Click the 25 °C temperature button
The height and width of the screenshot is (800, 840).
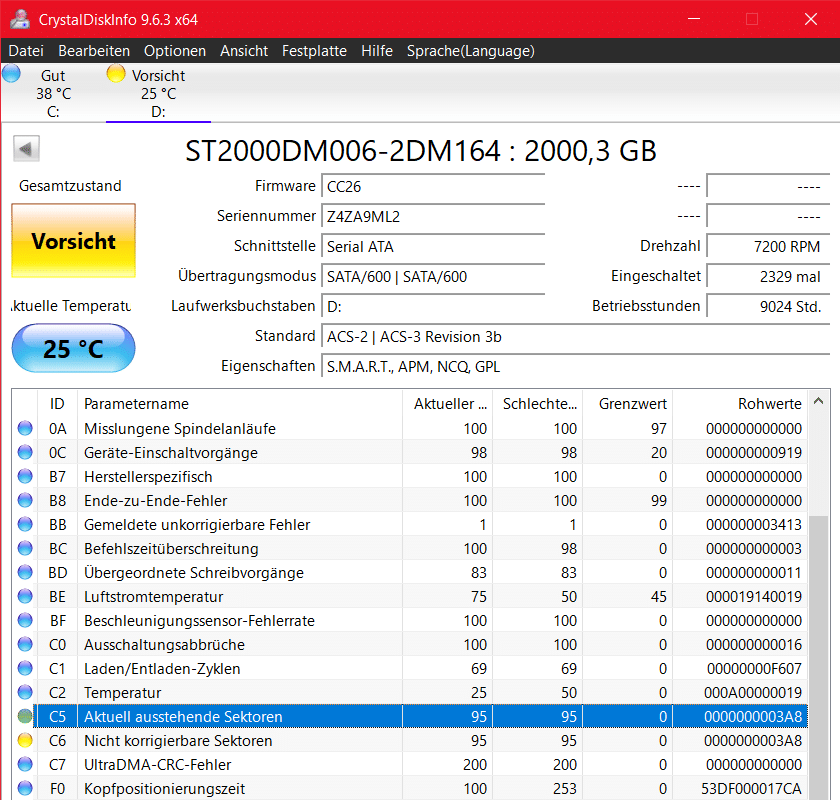click(x=73, y=349)
